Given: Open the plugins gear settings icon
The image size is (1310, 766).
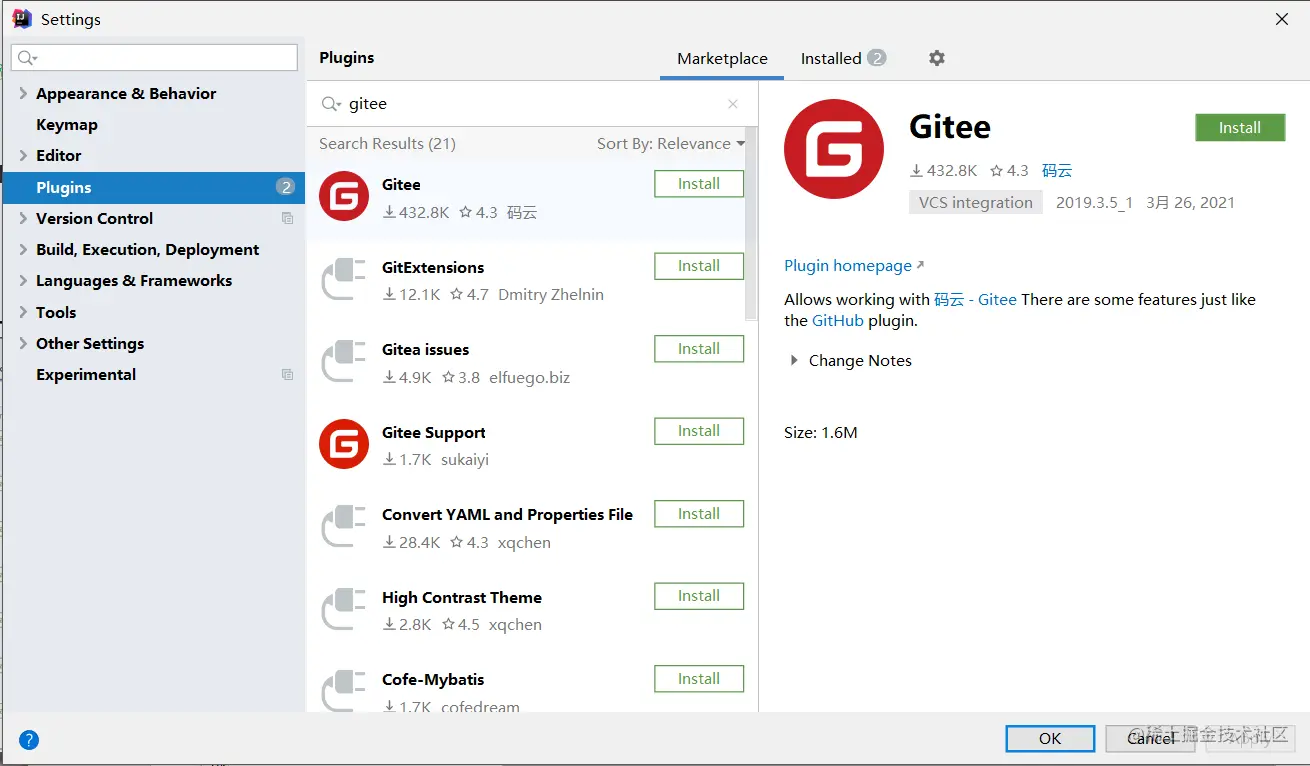Looking at the screenshot, I should [936, 58].
